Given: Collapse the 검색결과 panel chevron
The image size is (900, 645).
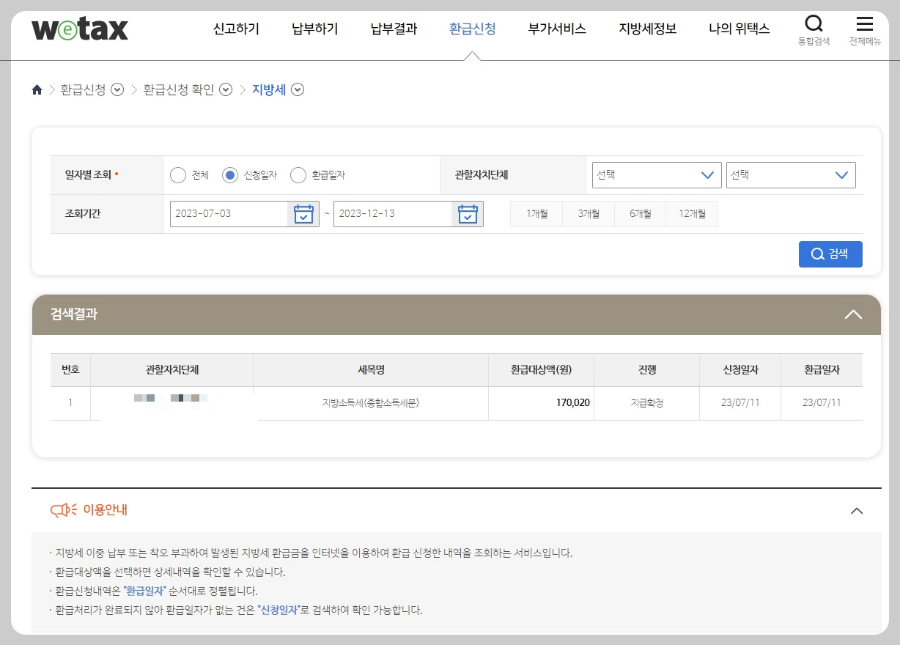Looking at the screenshot, I should tap(853, 314).
